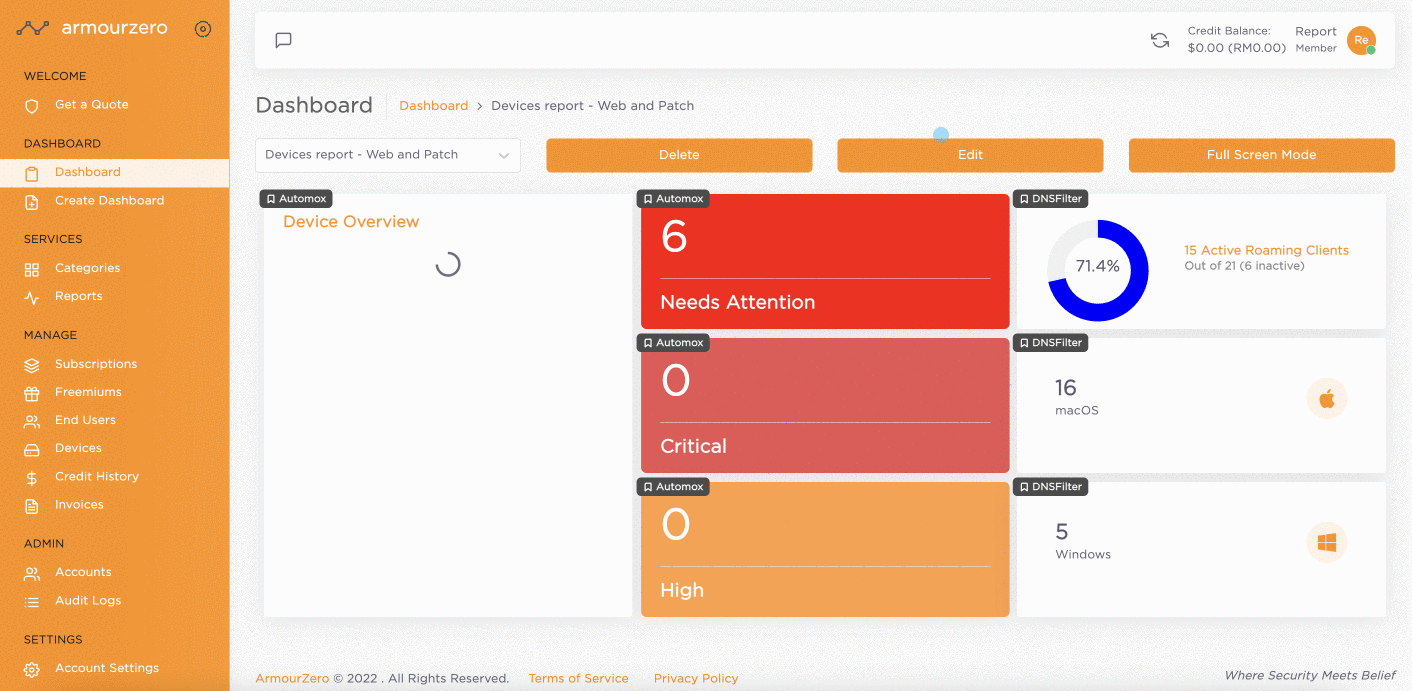This screenshot has height=691, width=1412.
Task: Click the gift icon beside Freemiums
Action: pos(32,393)
